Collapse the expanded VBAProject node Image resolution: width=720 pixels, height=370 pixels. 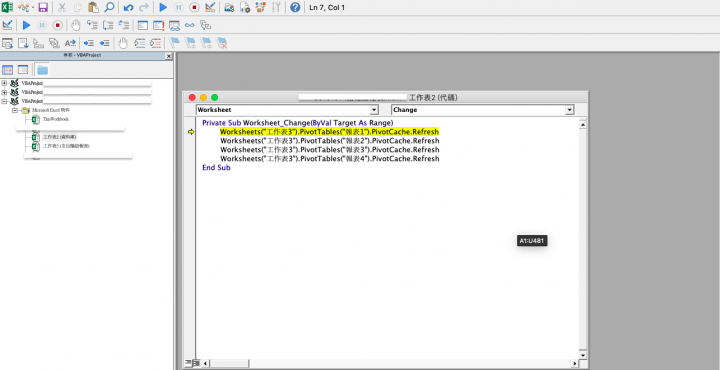[5, 101]
